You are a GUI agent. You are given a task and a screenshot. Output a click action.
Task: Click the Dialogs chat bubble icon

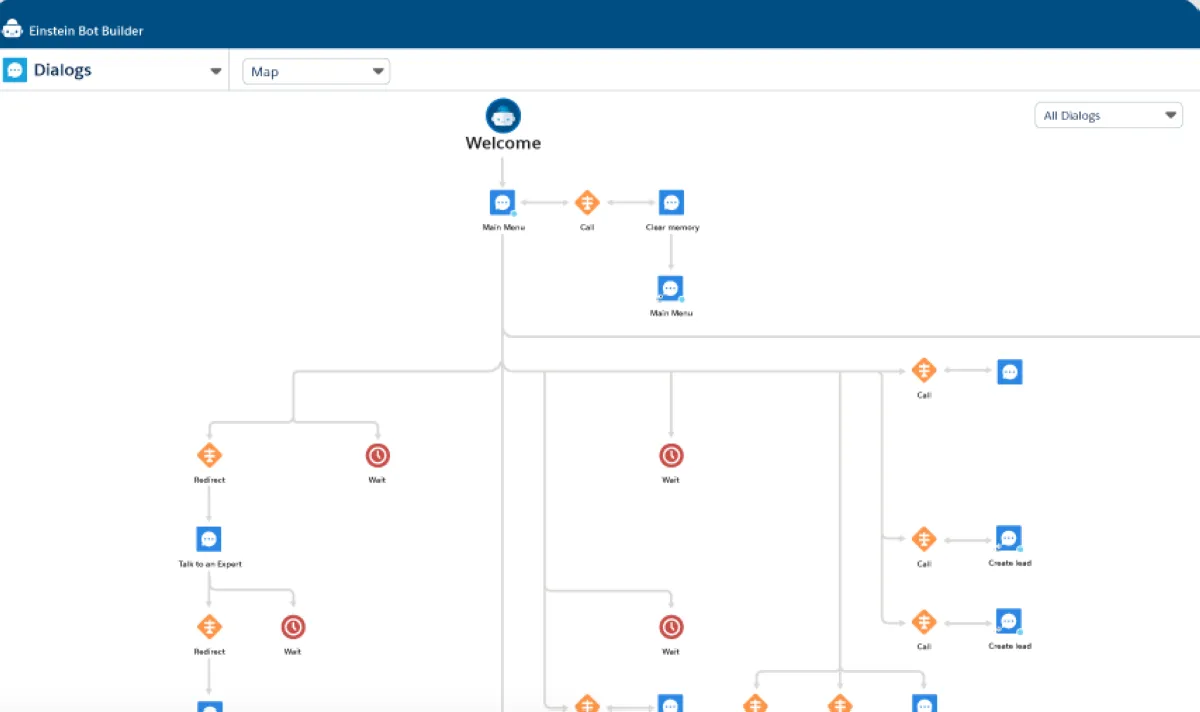15,70
